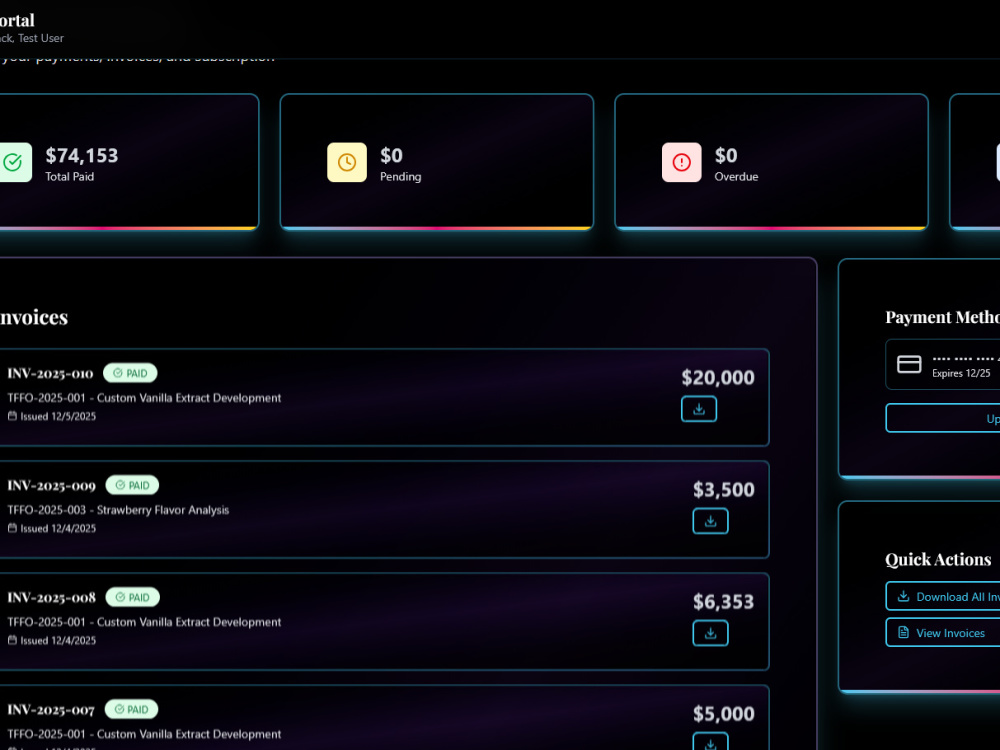1000x750 pixels.
Task: Click Strawberry Flavor Analysis description
Action: tap(163, 510)
